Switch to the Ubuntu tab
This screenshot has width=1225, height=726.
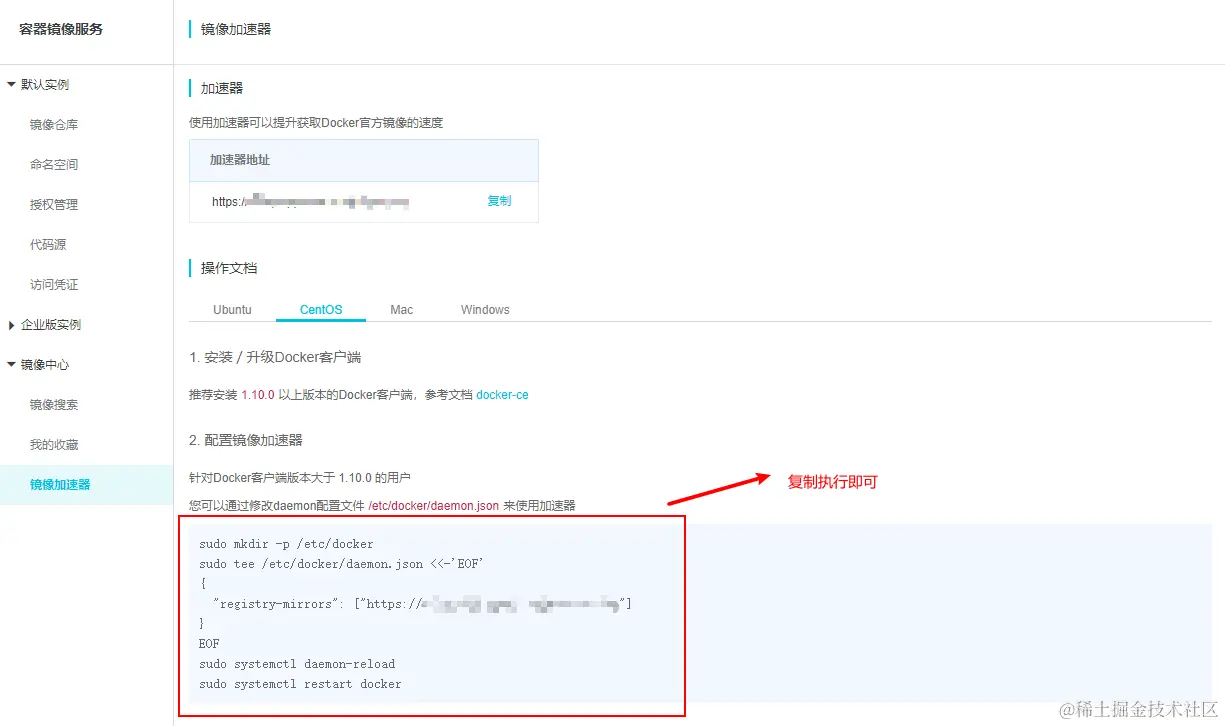[x=233, y=310]
